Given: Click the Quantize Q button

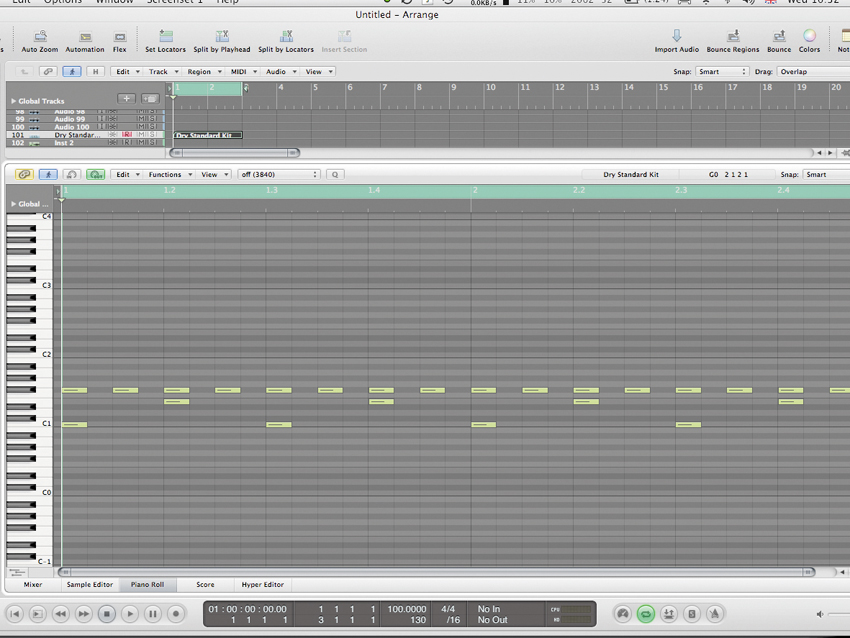Looking at the screenshot, I should [335, 175].
